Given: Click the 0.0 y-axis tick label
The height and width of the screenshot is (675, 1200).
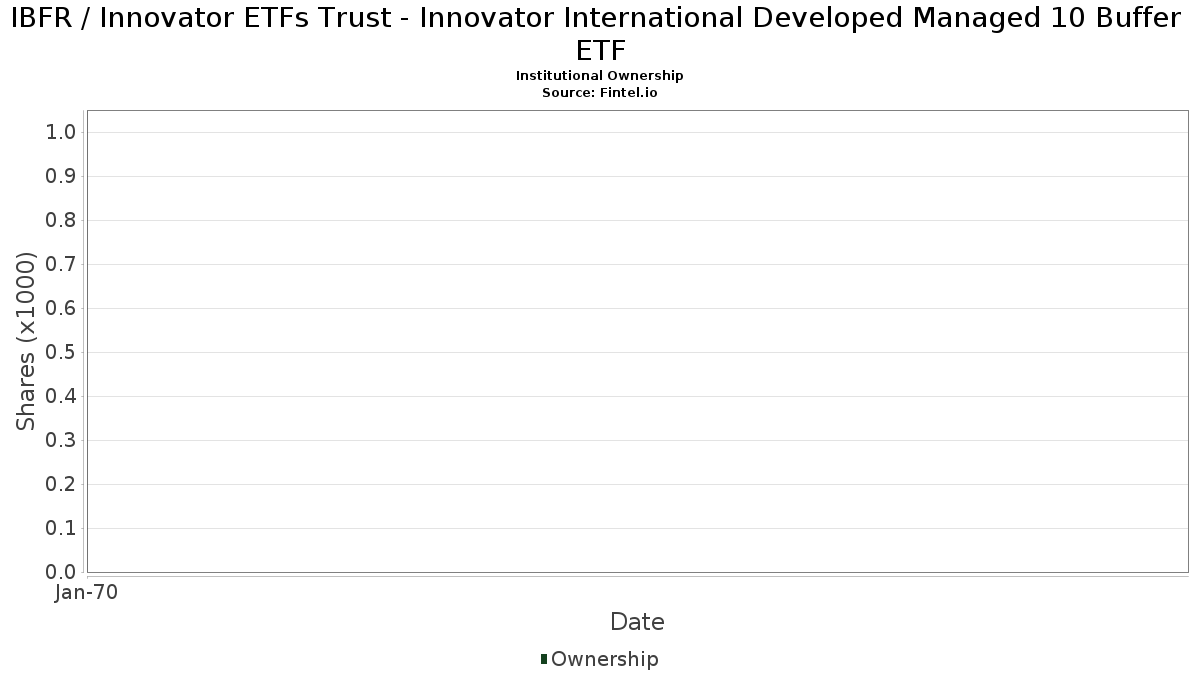Looking at the screenshot, I should (62, 572).
